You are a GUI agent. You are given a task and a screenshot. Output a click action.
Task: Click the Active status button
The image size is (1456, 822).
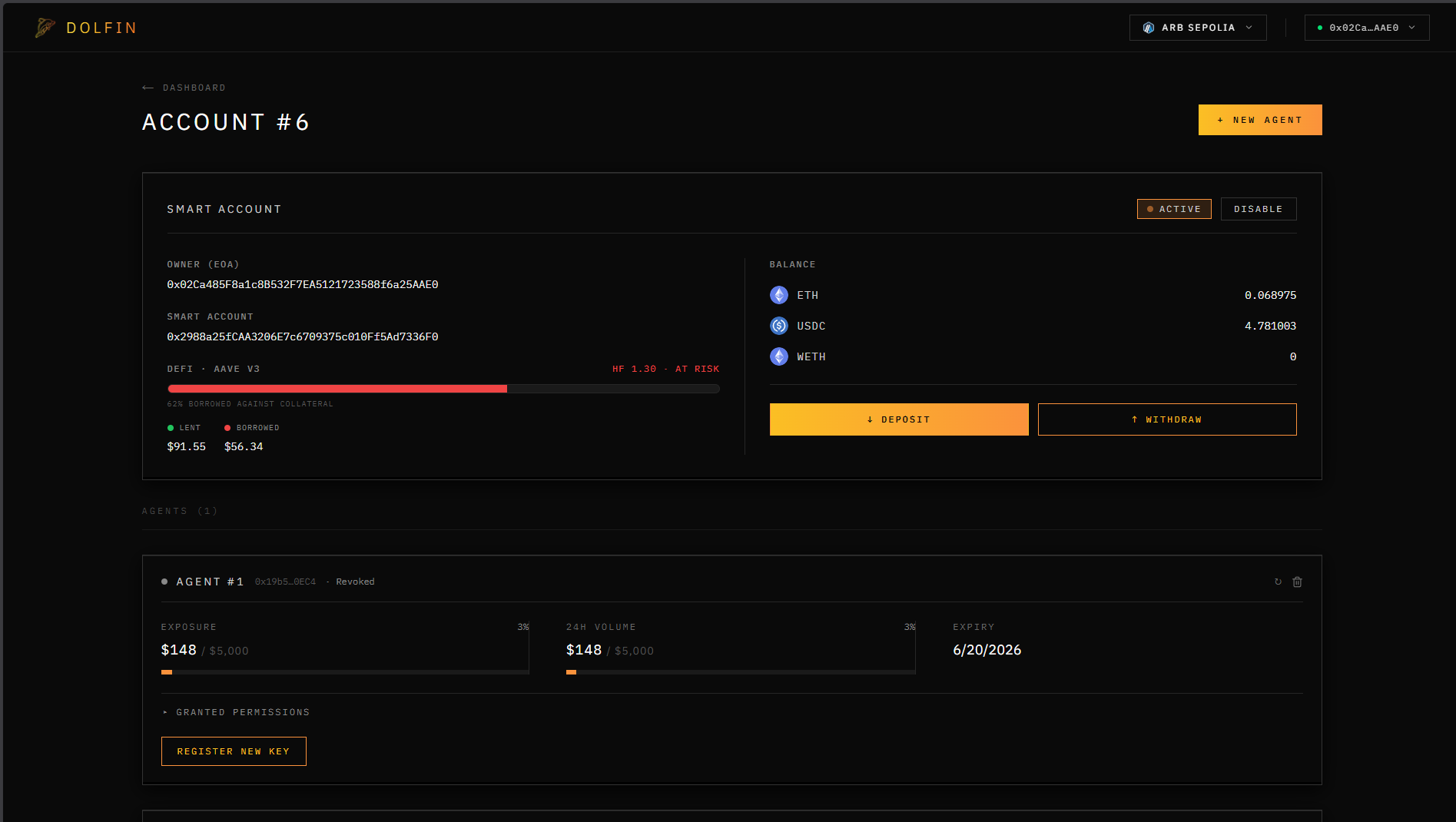point(1174,209)
